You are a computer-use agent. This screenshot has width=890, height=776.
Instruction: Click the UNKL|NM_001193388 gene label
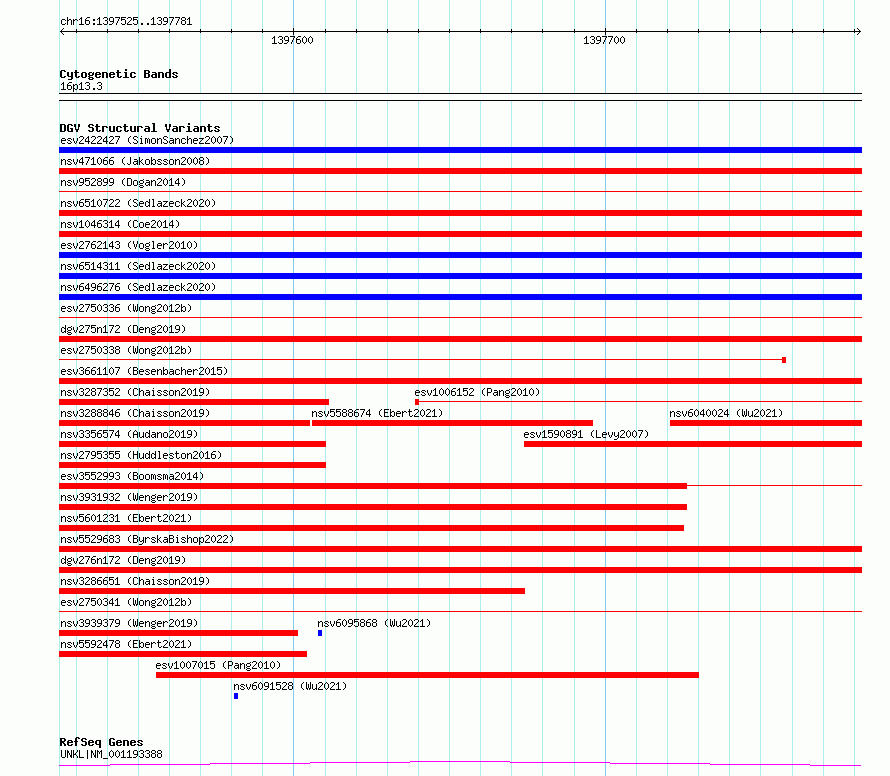[x=111, y=754]
